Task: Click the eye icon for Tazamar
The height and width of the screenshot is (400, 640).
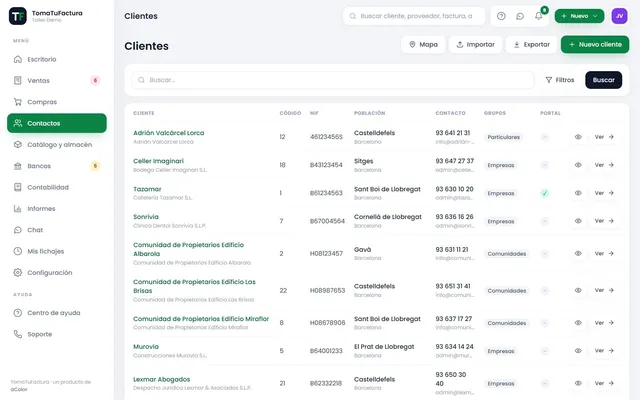Action: pos(578,193)
